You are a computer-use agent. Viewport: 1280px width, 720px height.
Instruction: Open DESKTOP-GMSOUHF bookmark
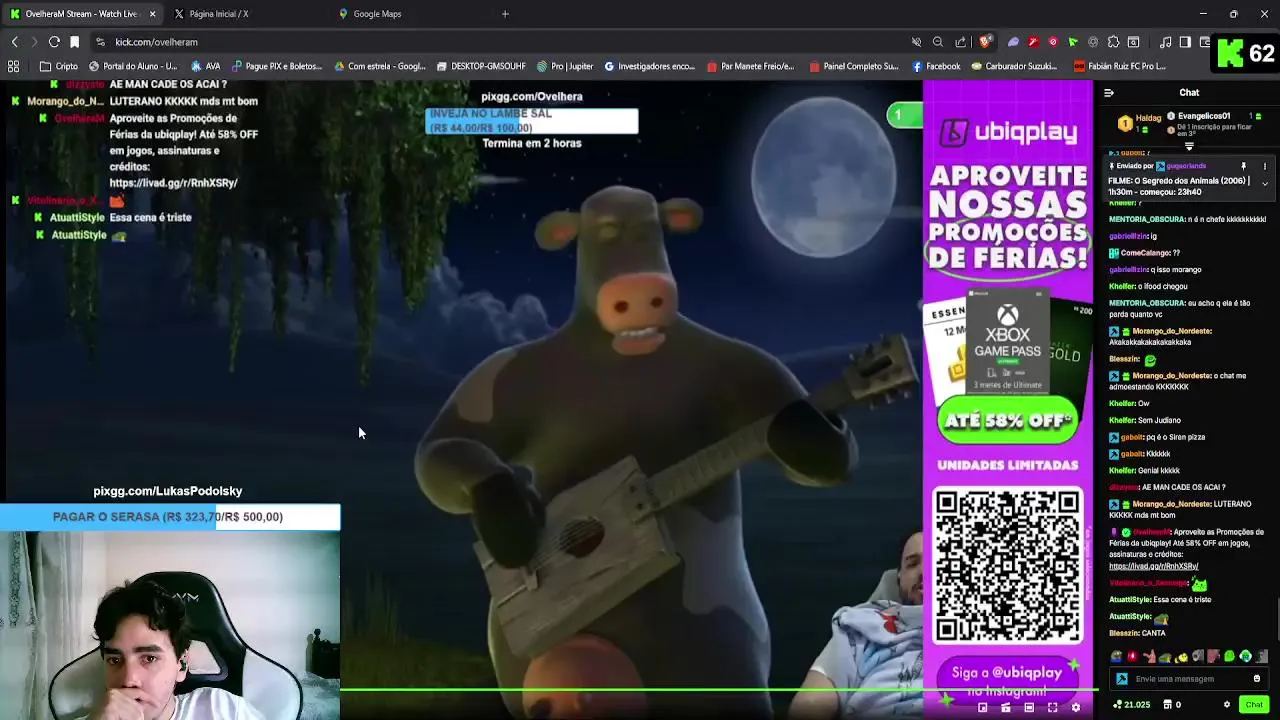tap(481, 66)
